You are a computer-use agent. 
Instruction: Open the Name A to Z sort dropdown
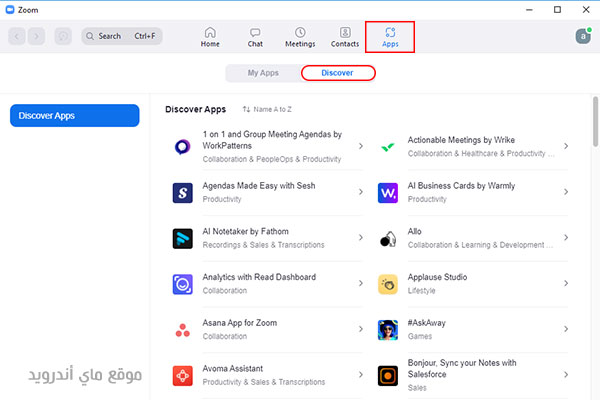coord(267,109)
